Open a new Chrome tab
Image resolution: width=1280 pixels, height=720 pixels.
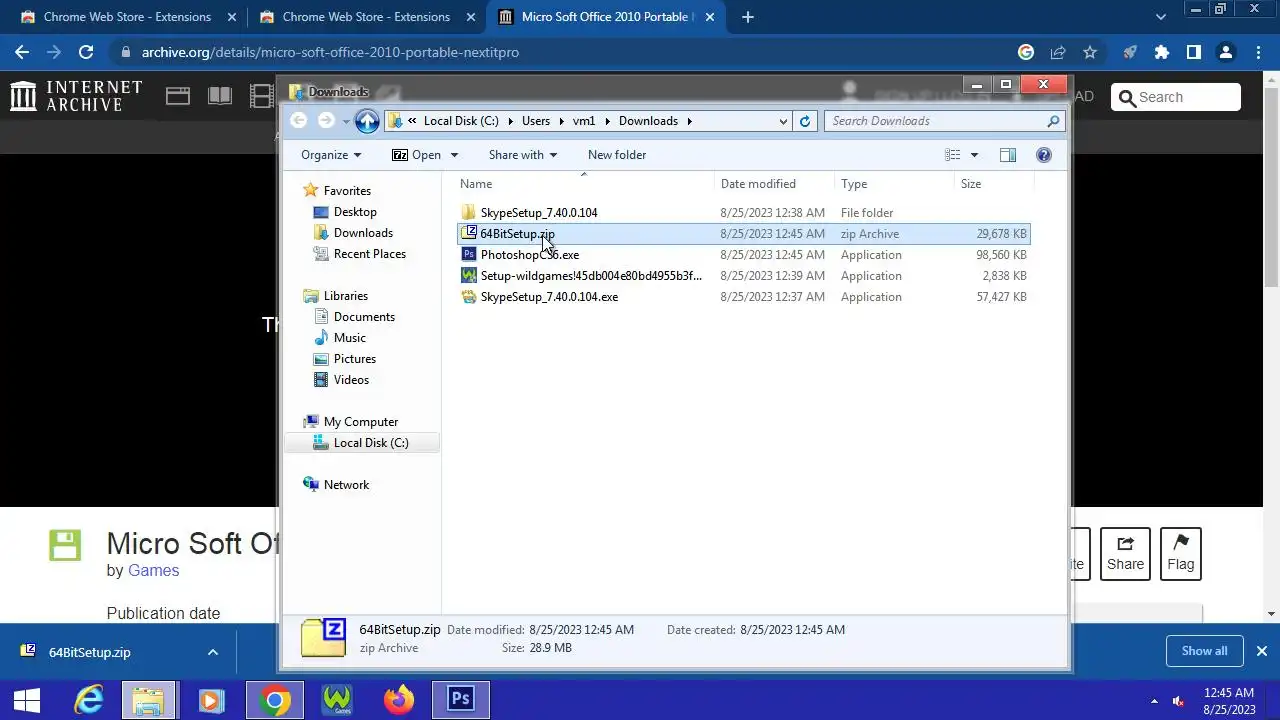coord(748,17)
